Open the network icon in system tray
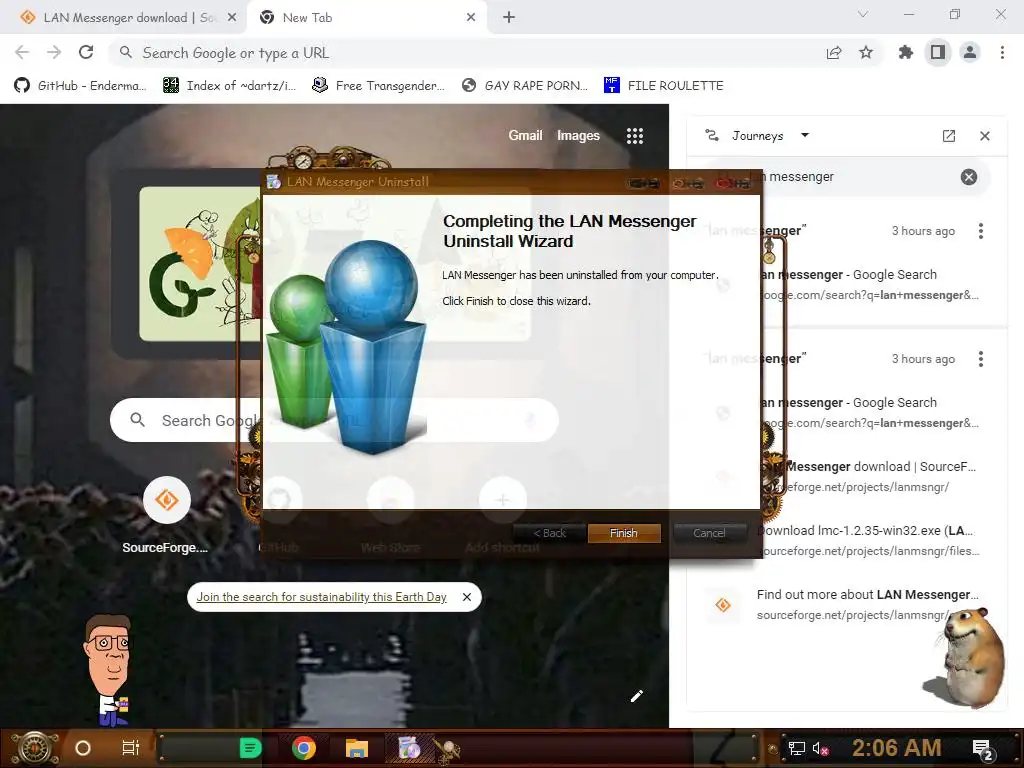The image size is (1024, 768). [x=796, y=748]
